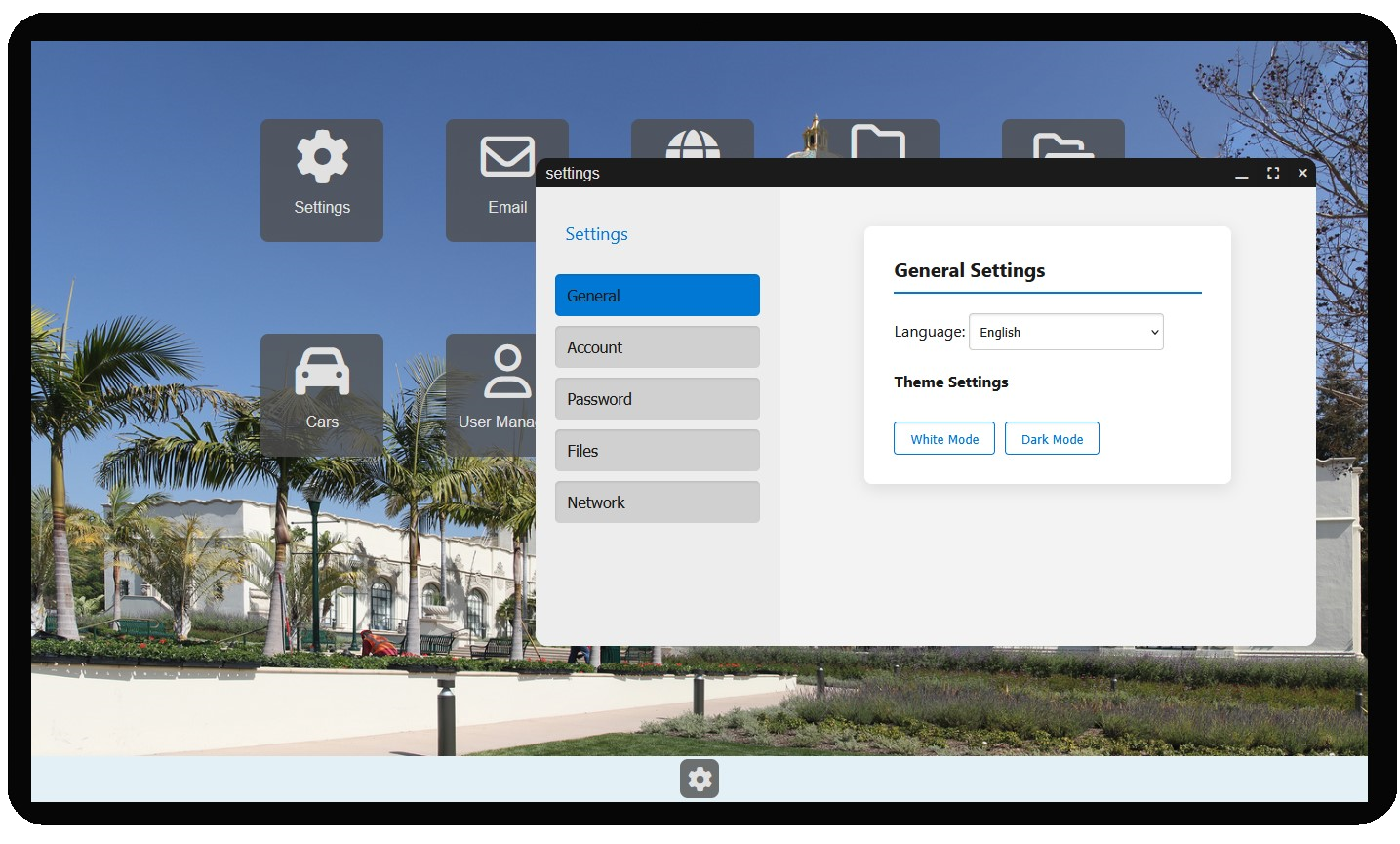Open the folder desktop icon behind settings window
This screenshot has width=1400, height=844.
tap(878, 139)
